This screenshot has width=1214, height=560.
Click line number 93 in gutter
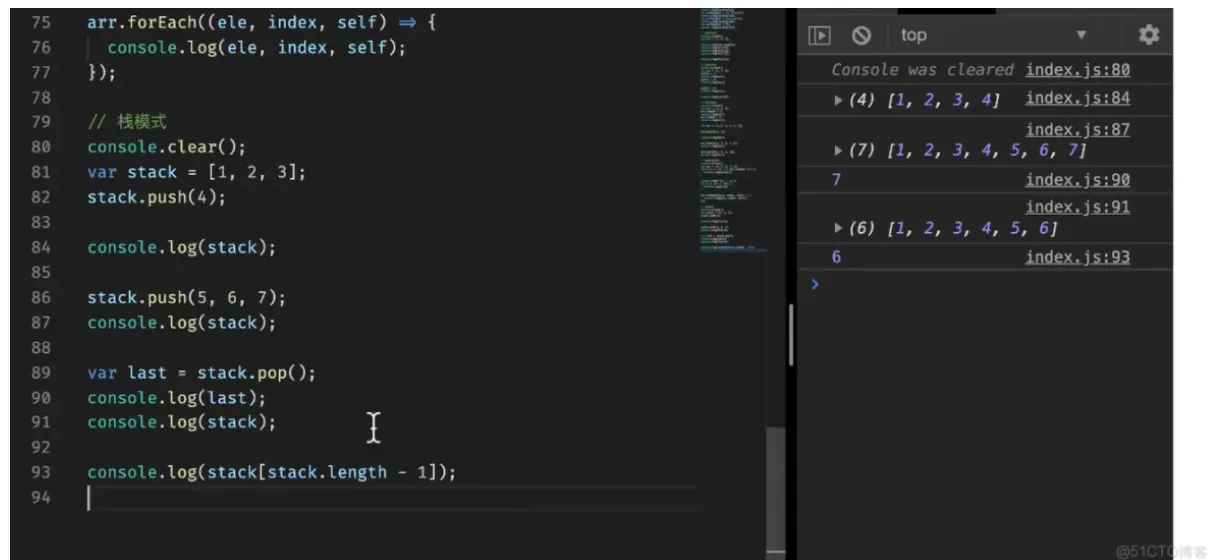[x=41, y=472]
